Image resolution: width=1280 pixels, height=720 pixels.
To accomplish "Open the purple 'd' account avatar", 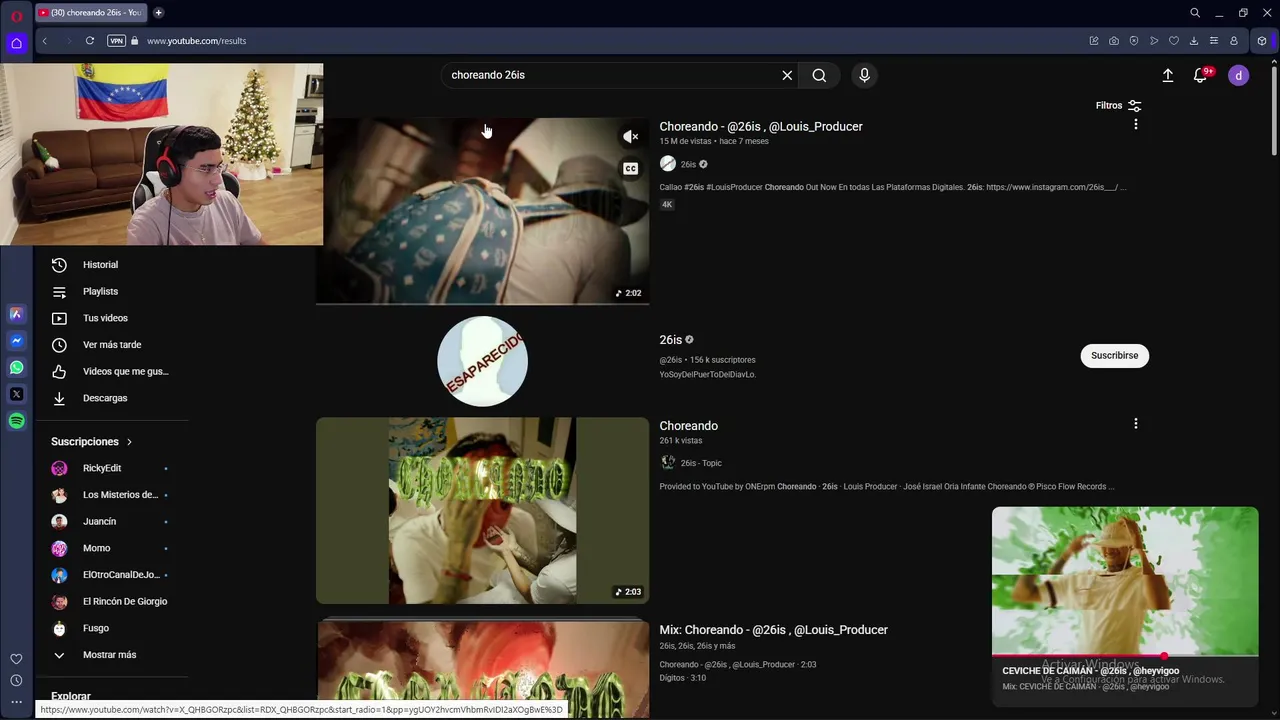I will click(x=1239, y=75).
